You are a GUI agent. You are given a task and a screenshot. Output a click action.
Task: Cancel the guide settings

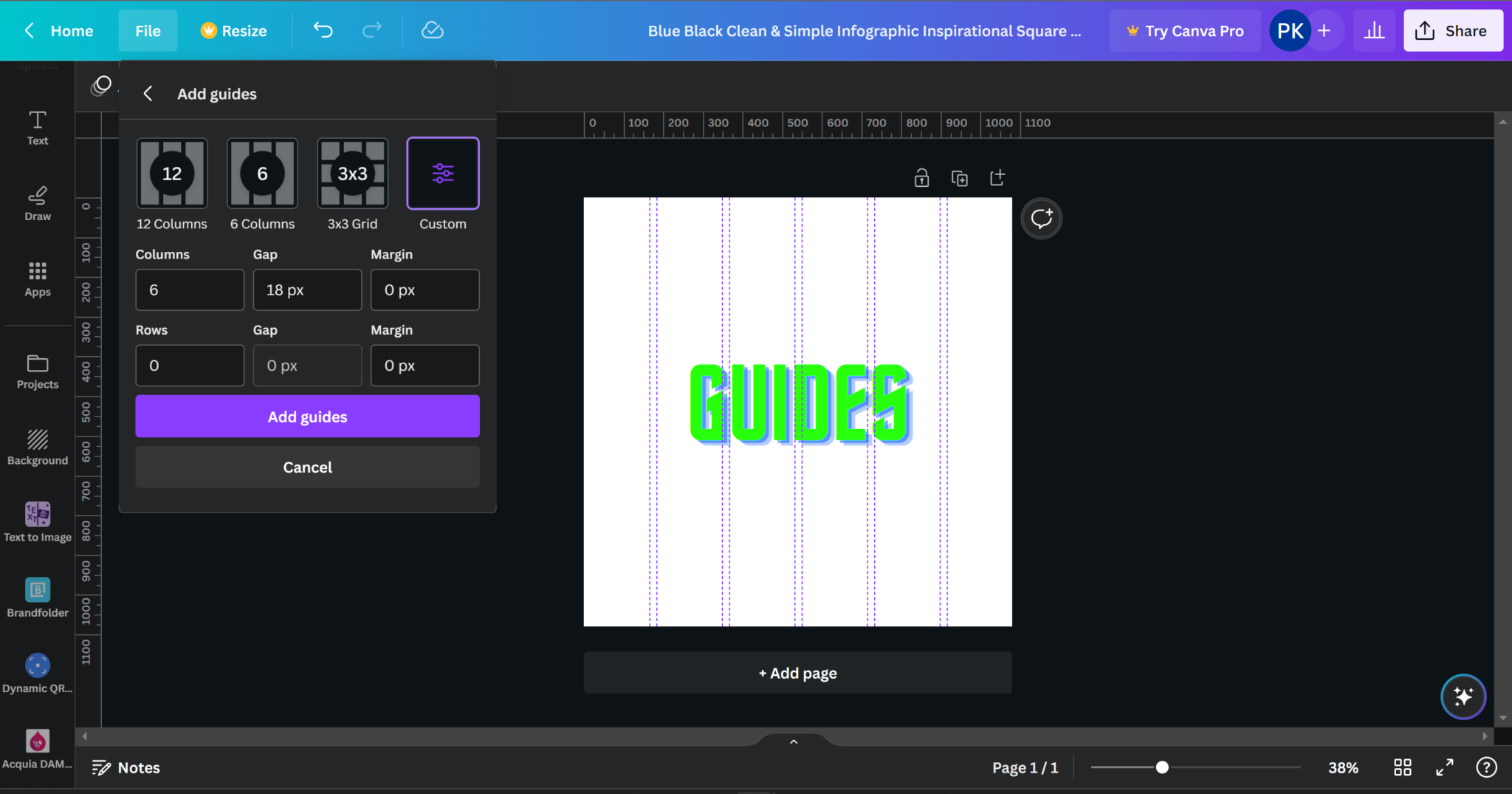coord(307,466)
